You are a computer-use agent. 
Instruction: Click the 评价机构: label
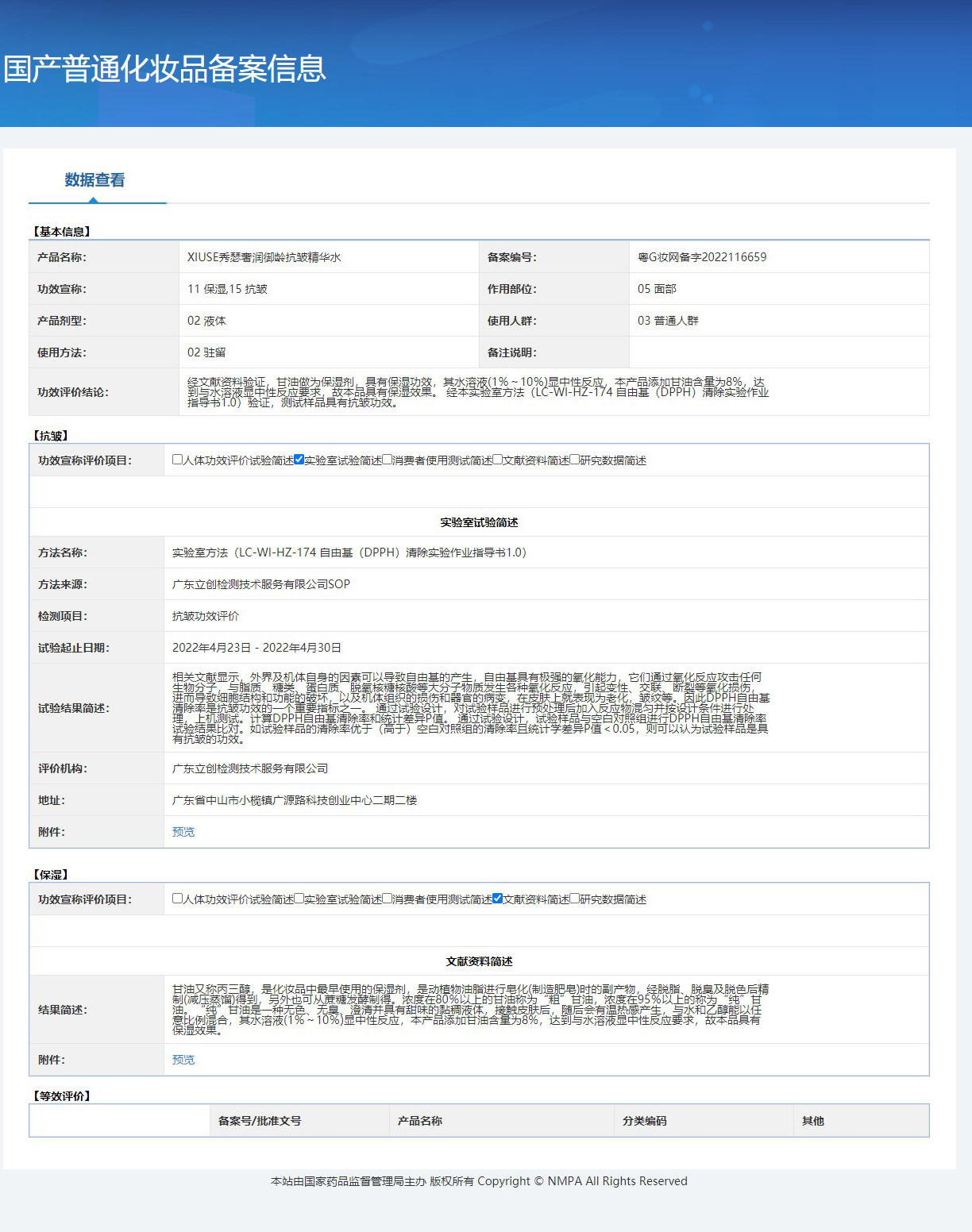(63, 768)
